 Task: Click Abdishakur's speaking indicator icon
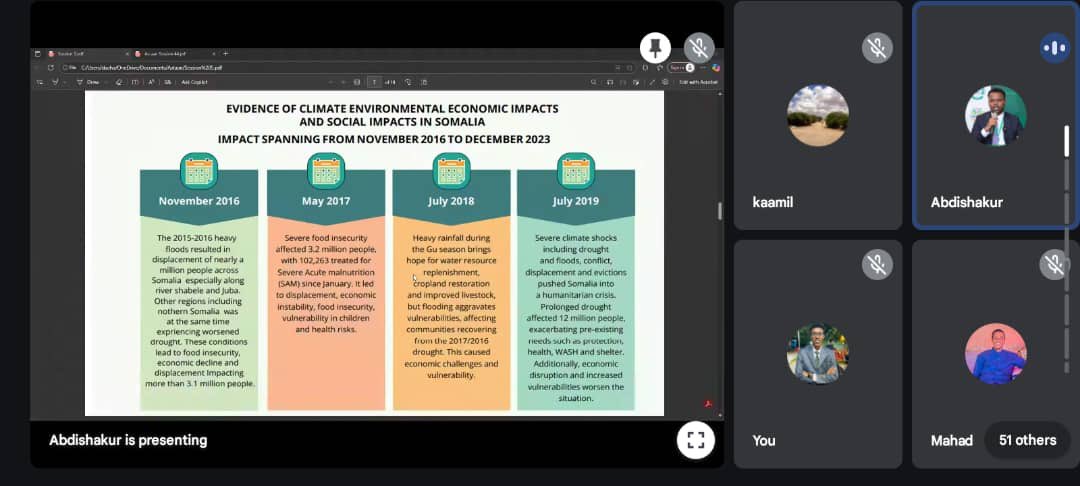pyautogui.click(x=1055, y=47)
